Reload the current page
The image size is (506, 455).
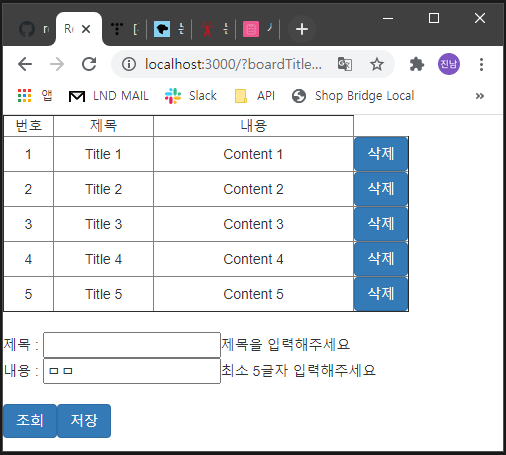[89, 64]
